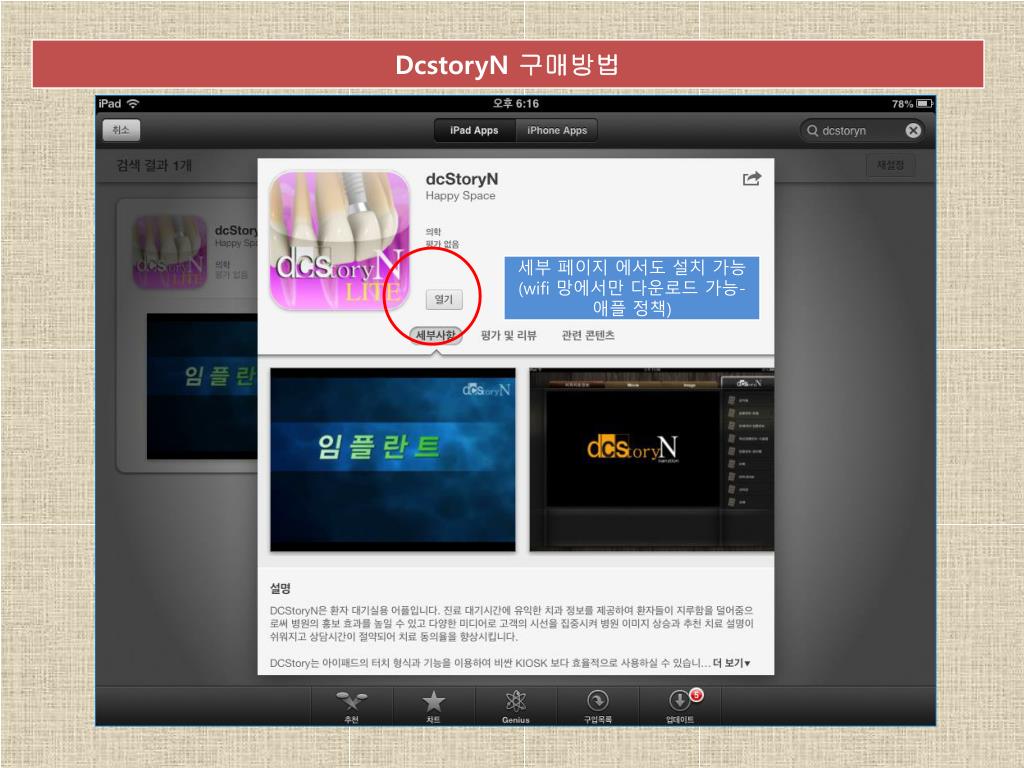Screen dimensions: 1024x768
Task: Switch to iPhone Apps segment
Action: point(557,131)
